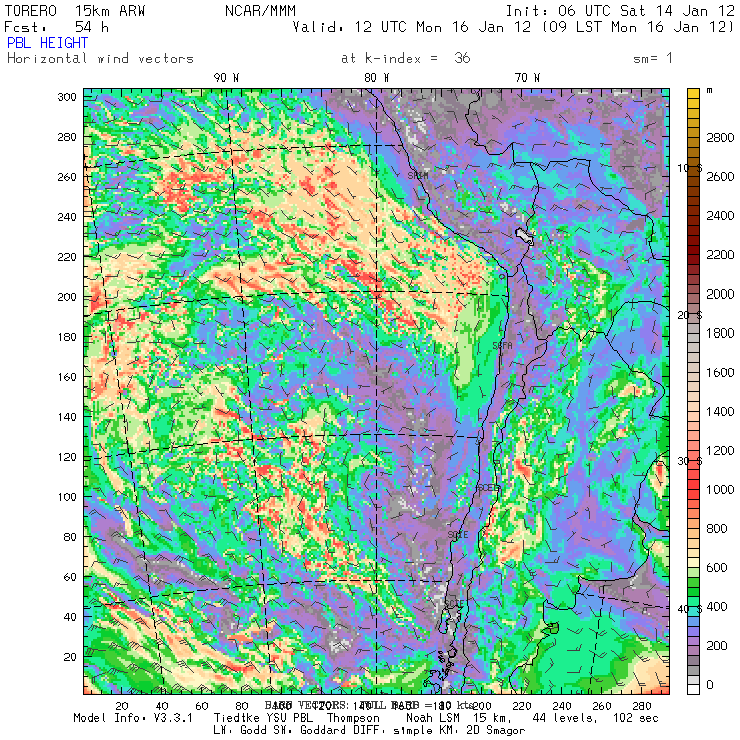Click the 'Horizontal wind vectors' label
The height and width of the screenshot is (740, 740).
[x=100, y=59]
